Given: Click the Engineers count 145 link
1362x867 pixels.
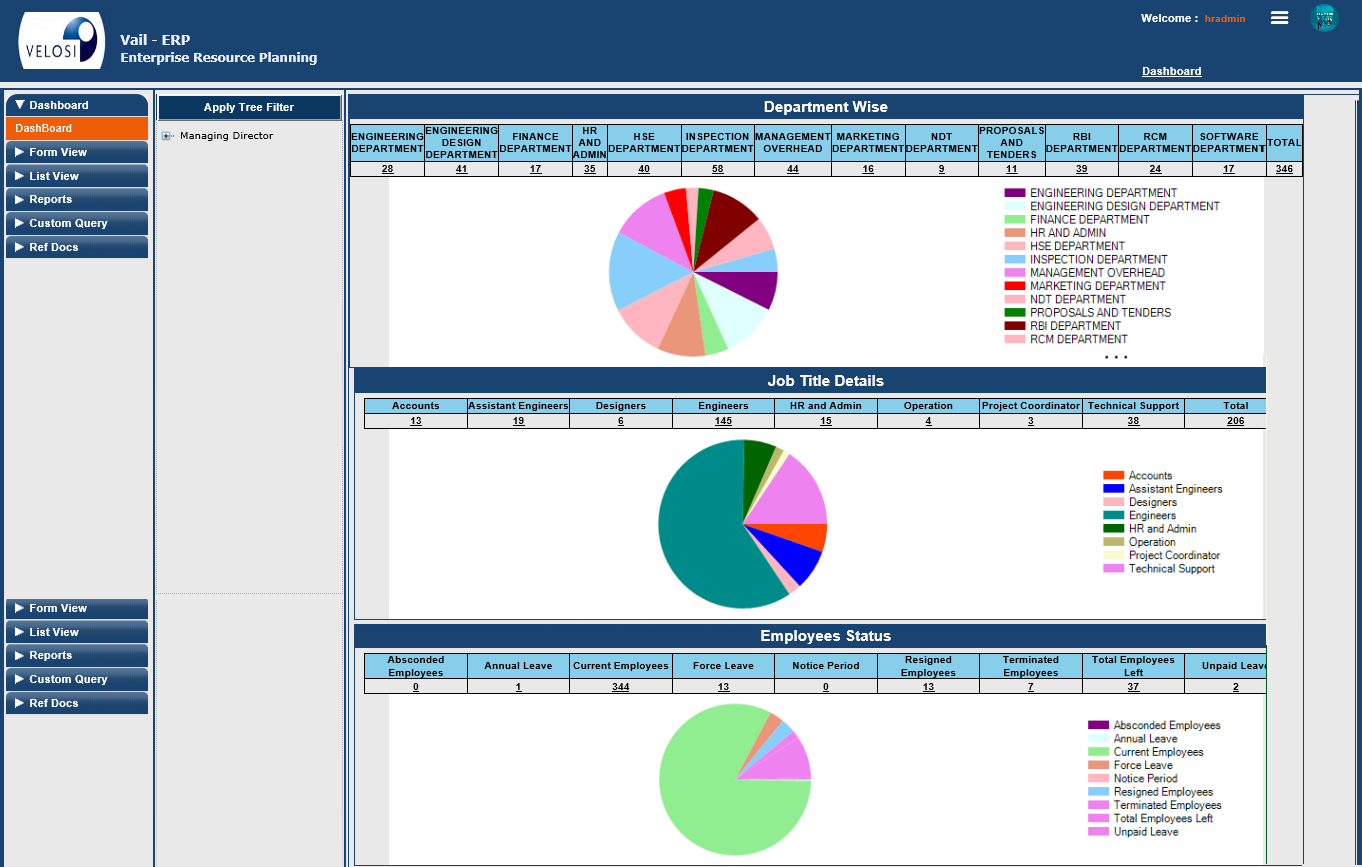Looking at the screenshot, I should point(723,421).
